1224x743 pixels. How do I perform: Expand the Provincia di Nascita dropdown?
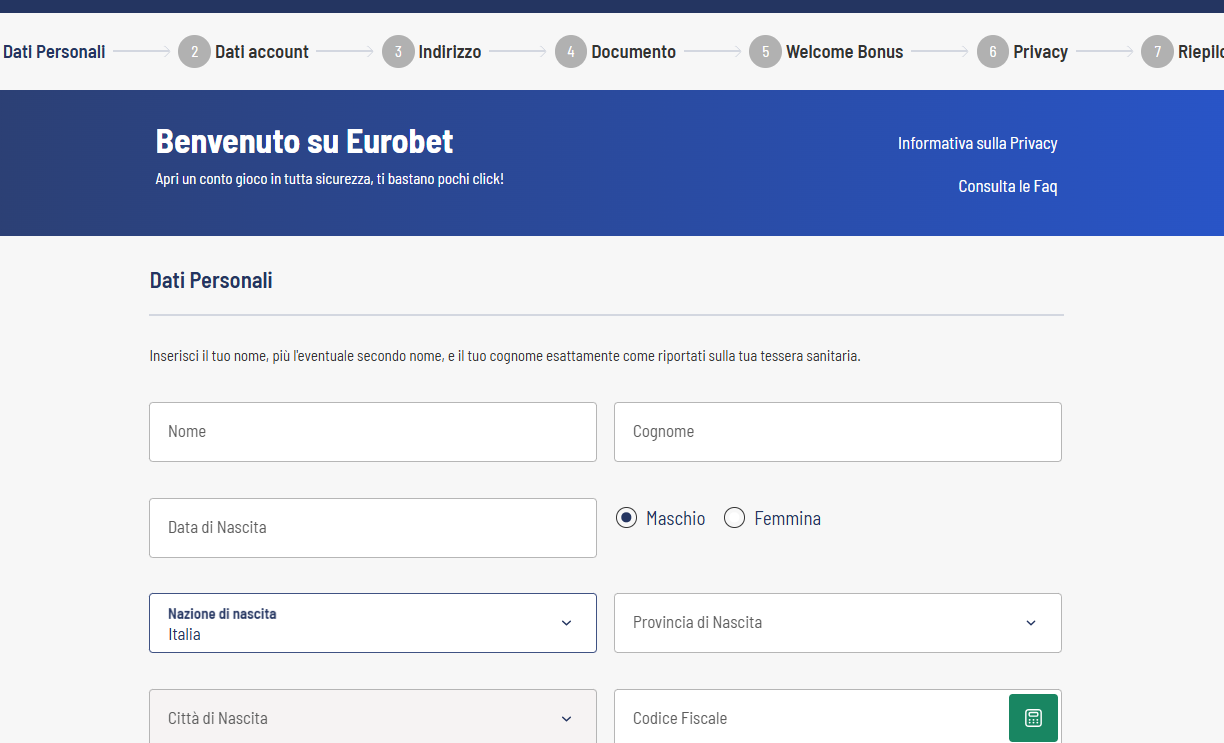[x=838, y=623]
